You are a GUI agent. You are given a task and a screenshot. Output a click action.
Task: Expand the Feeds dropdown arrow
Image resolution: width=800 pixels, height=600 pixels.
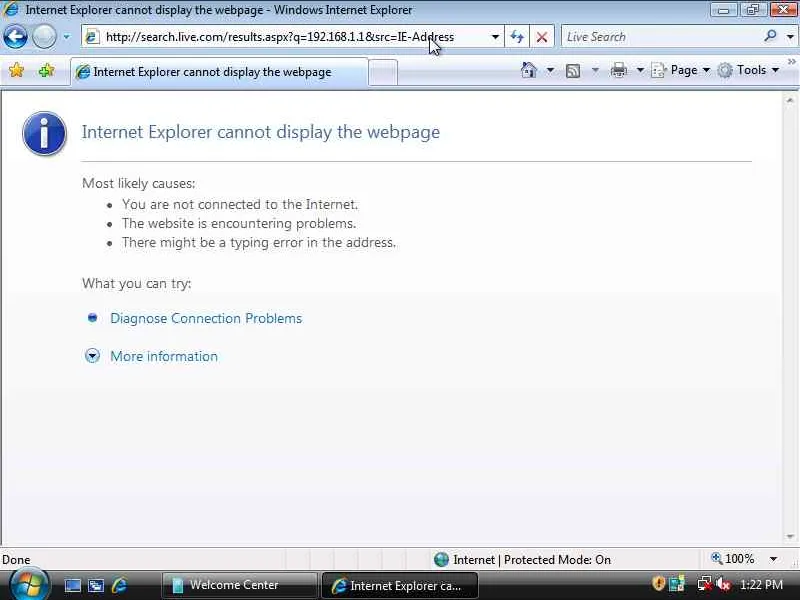tap(595, 70)
